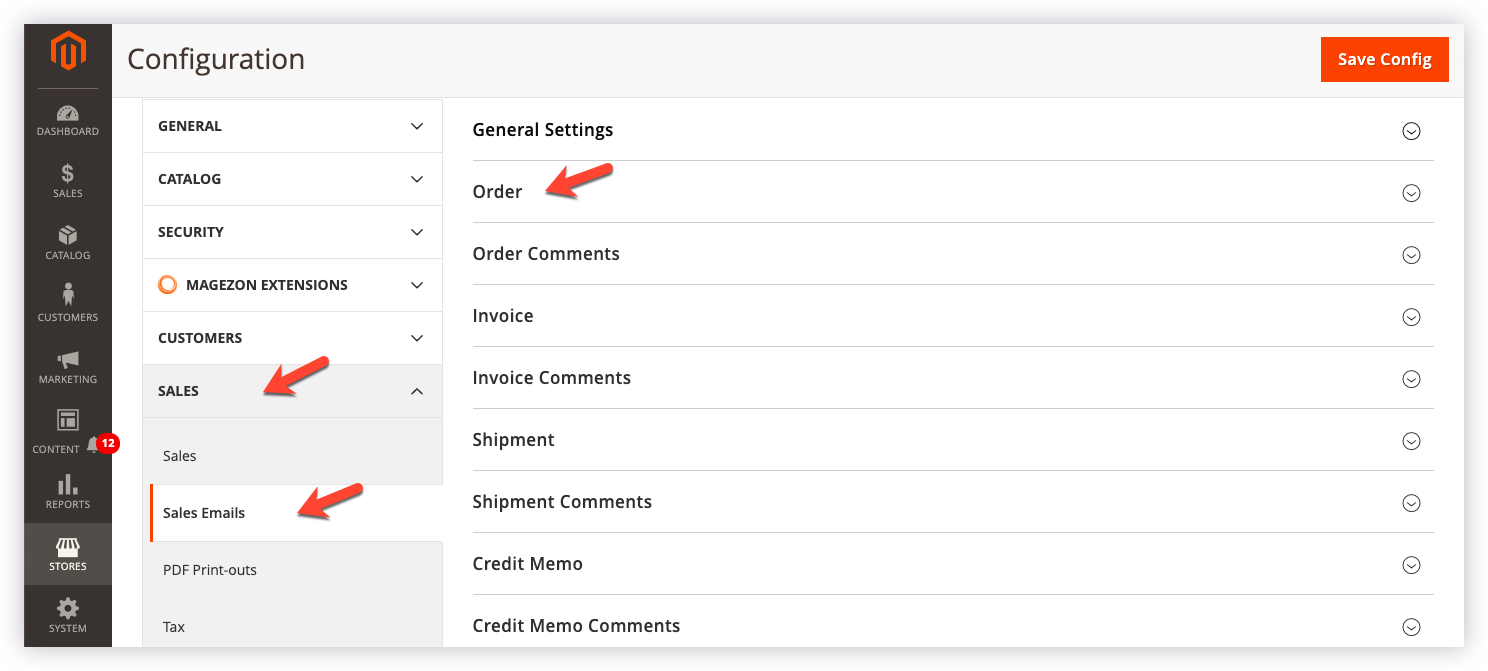The image size is (1488, 671).
Task: Select the PDF Print-outs tab
Action: [210, 570]
